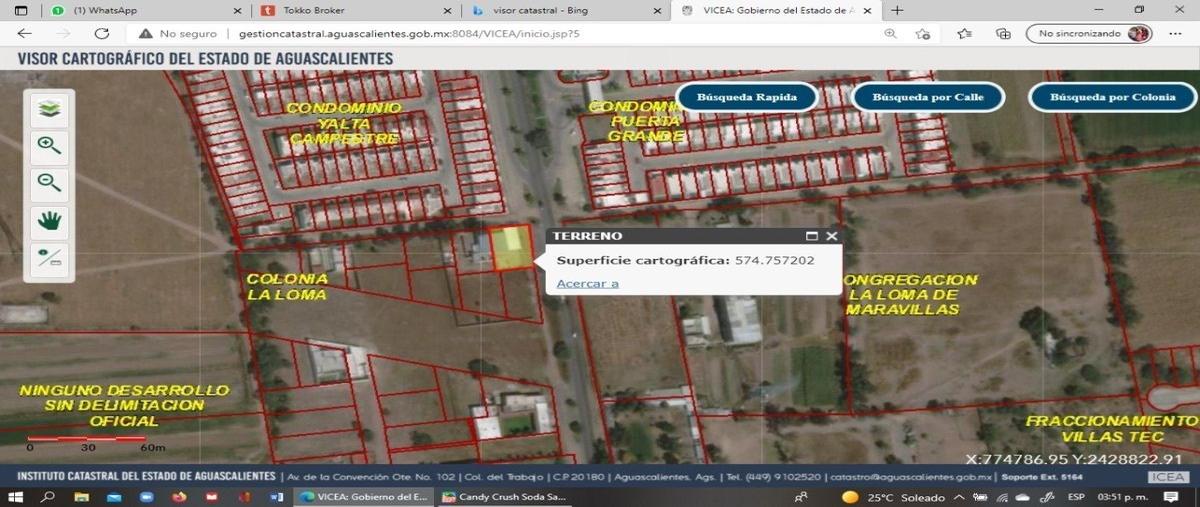Click the highlighted yellow land parcel
Image resolution: width=1200 pixels, height=507 pixels.
[510, 248]
